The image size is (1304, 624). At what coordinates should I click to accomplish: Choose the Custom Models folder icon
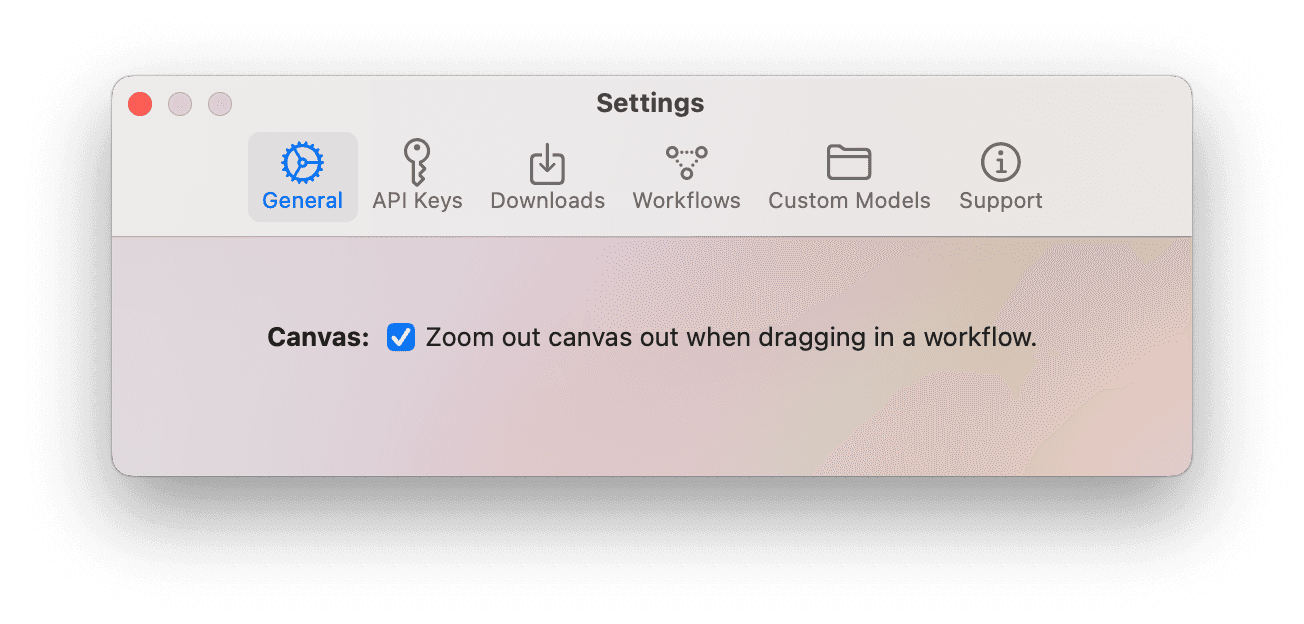[x=849, y=162]
